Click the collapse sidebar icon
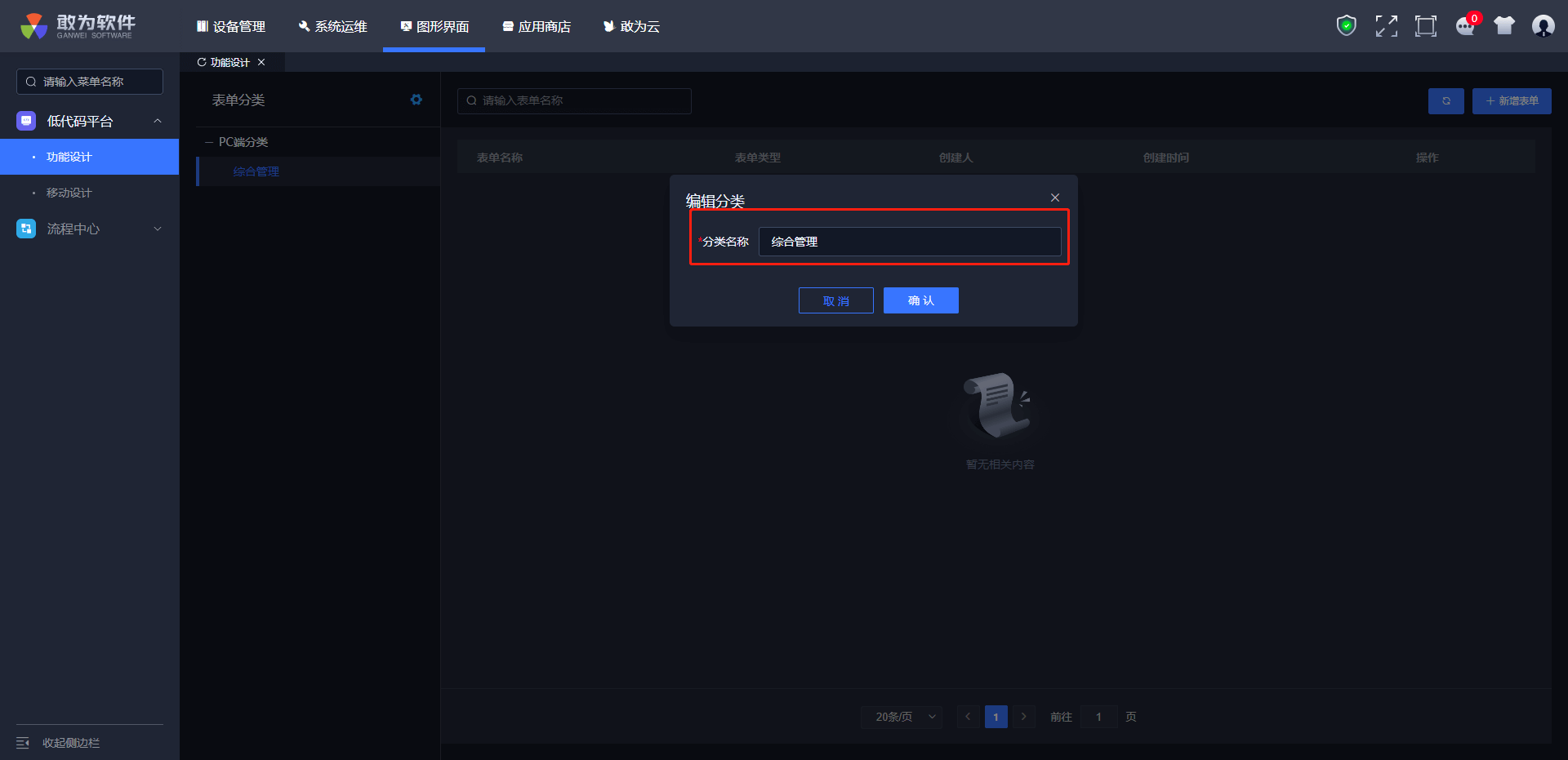Viewport: 1568px width, 760px height. pos(23,743)
